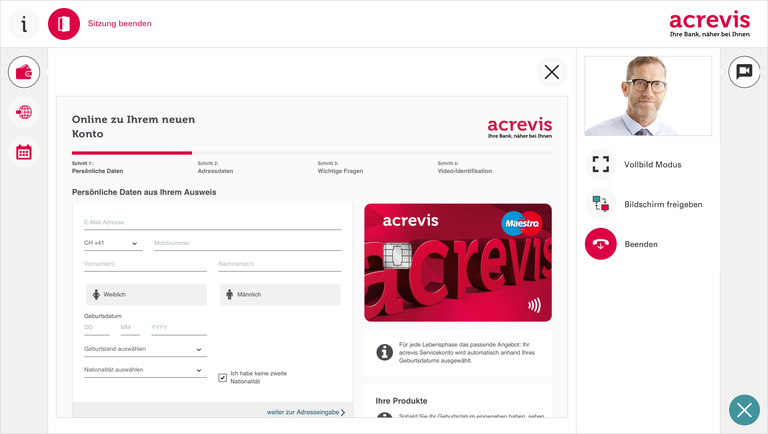Click weiter zur Adresseingabe link
Image resolution: width=768 pixels, height=434 pixels.
coord(306,412)
